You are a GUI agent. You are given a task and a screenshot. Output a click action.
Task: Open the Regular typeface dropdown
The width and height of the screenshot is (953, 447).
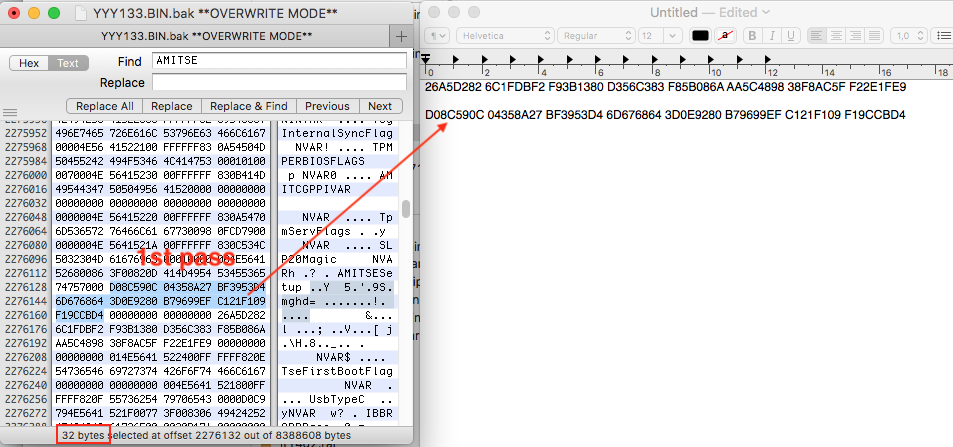point(596,36)
